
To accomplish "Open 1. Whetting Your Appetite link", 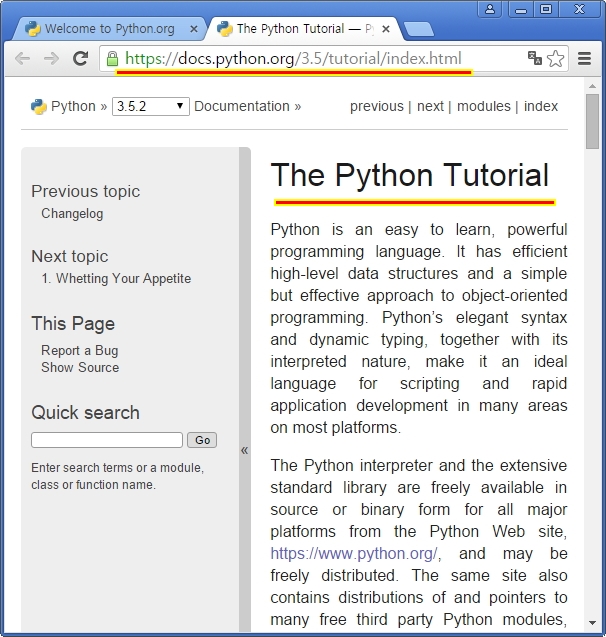I will (x=116, y=279).
